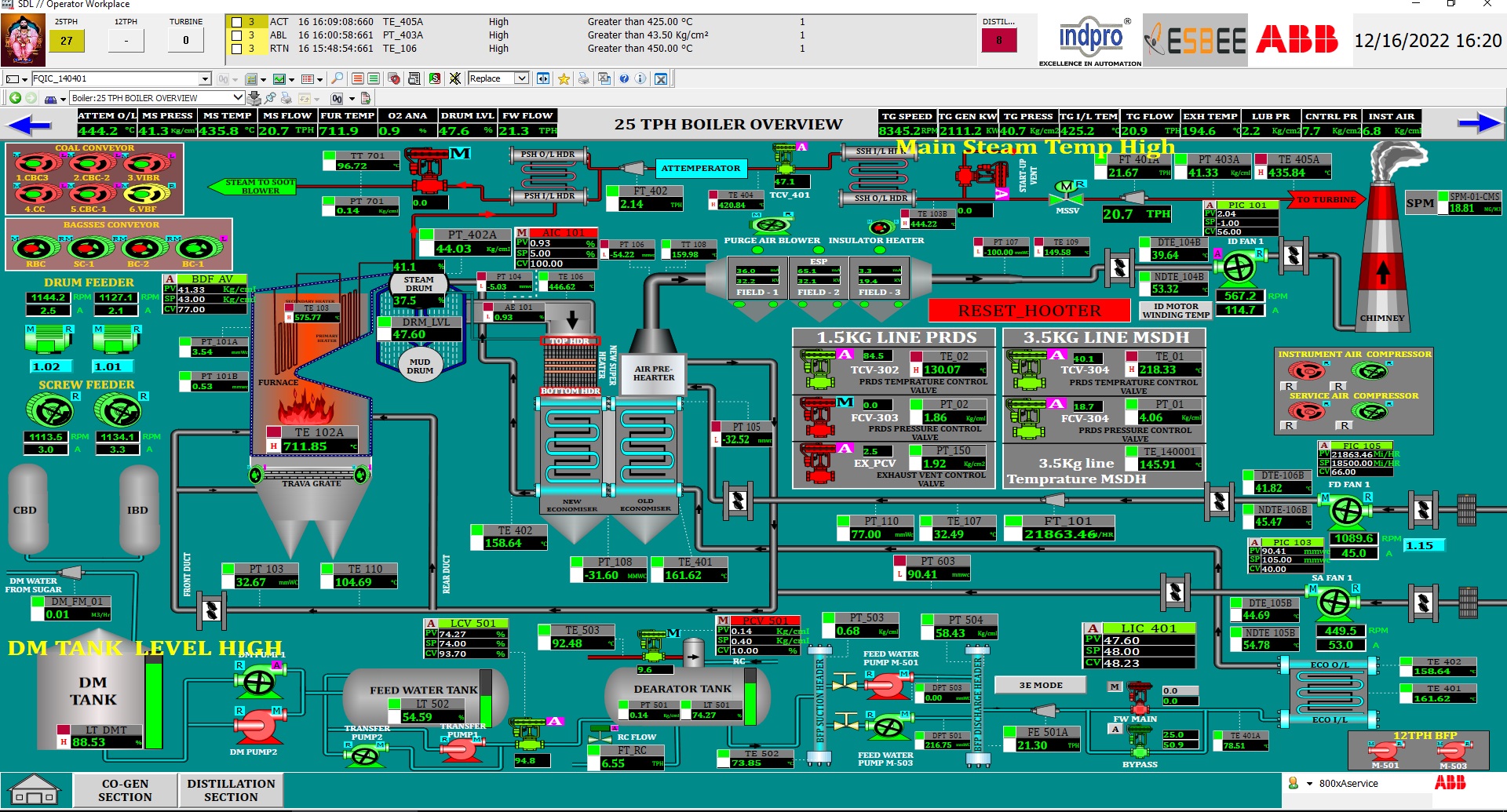Click the Deaerator Tank level bar
Screen dimensions: 1507x812
pyautogui.click(x=751, y=697)
